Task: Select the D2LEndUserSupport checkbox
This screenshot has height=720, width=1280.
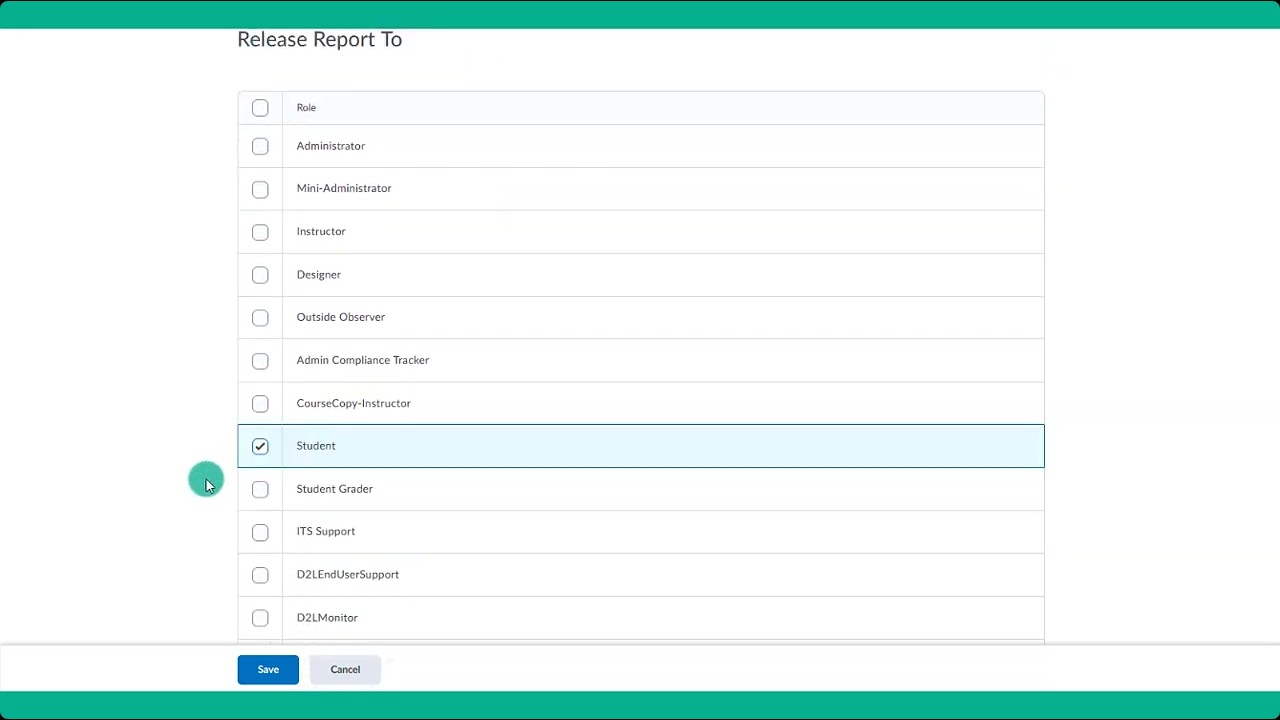Action: point(260,575)
